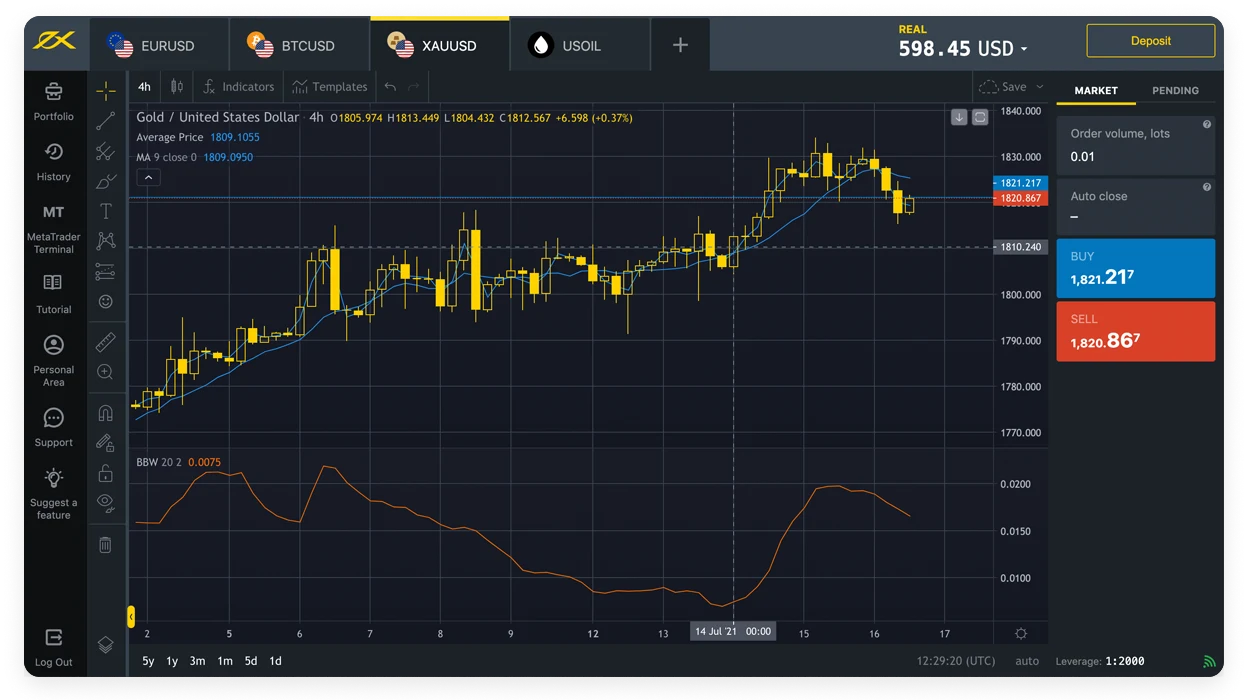Select the crosshair cursor tool
Viewport: 1248px width, 700px height.
click(105, 91)
